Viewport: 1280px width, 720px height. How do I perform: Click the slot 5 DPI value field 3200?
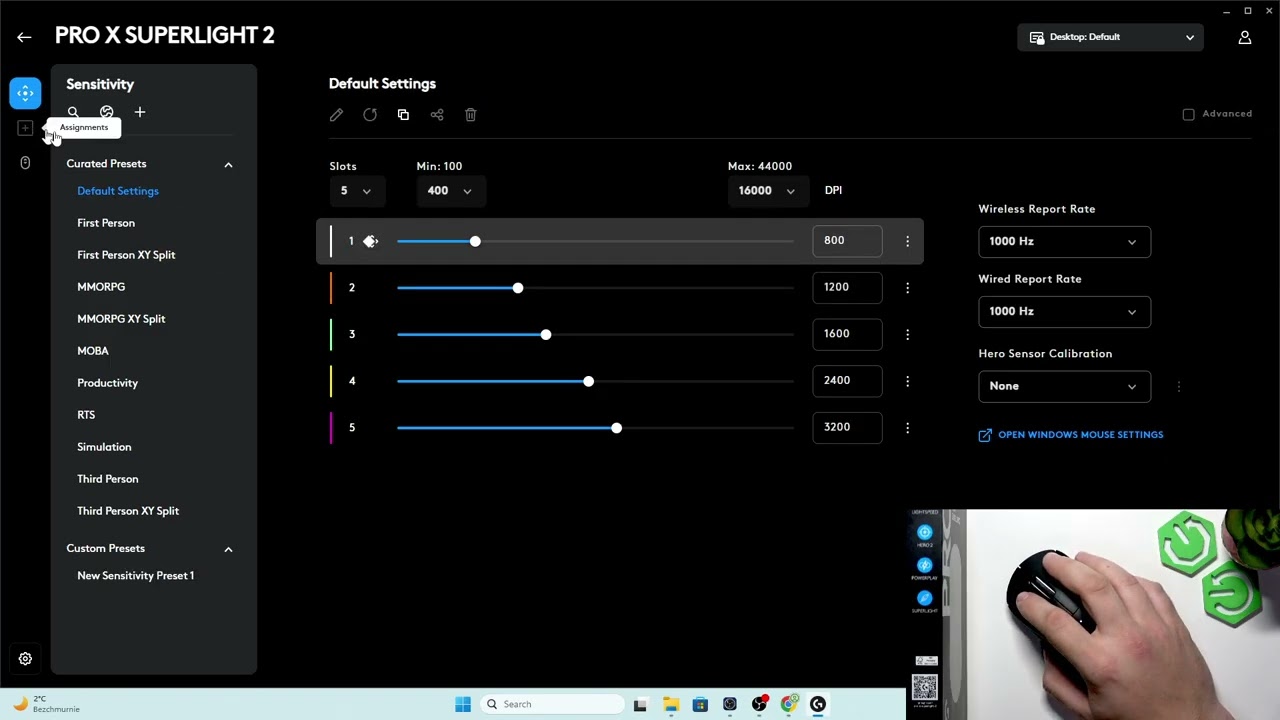[847, 428]
